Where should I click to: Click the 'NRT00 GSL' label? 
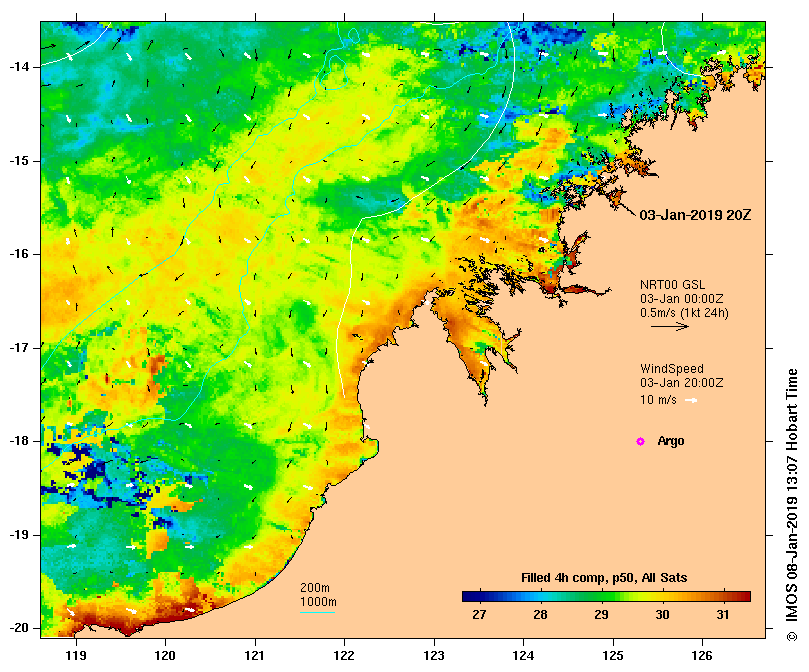click(x=672, y=284)
